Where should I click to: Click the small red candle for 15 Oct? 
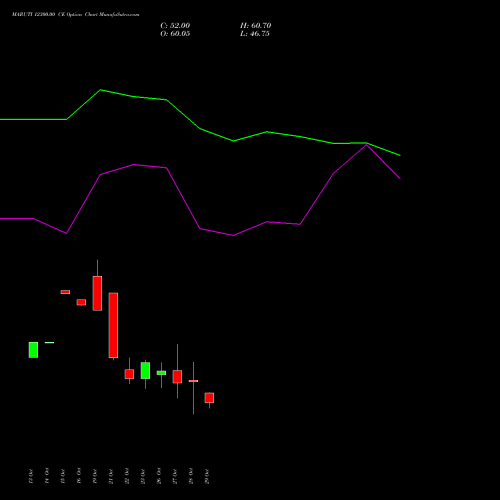(x=65, y=292)
